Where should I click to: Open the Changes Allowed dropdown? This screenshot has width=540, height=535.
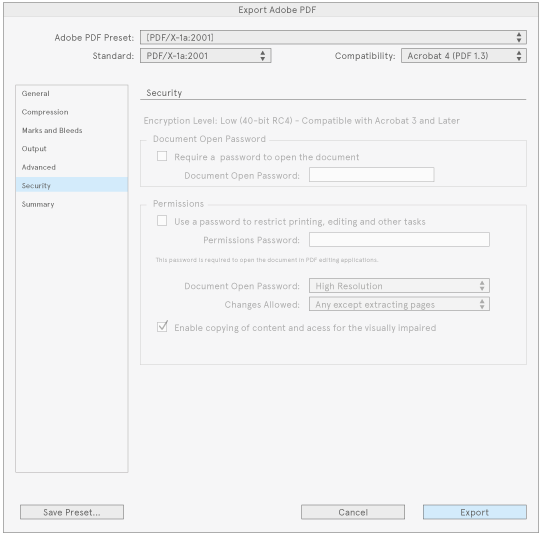(399, 304)
